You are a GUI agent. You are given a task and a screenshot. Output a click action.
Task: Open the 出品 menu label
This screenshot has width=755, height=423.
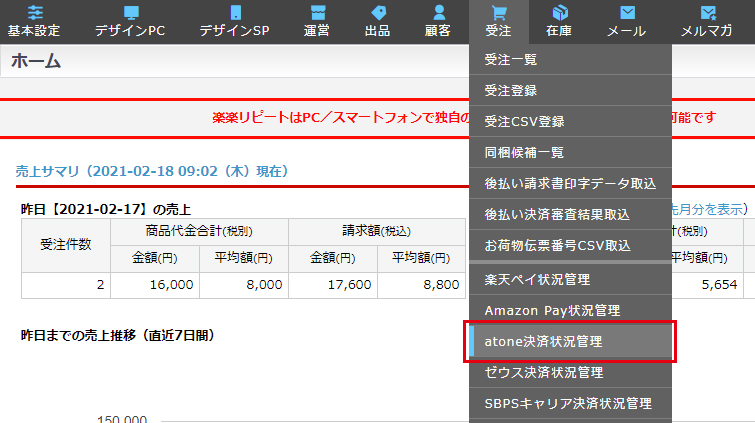point(378,30)
